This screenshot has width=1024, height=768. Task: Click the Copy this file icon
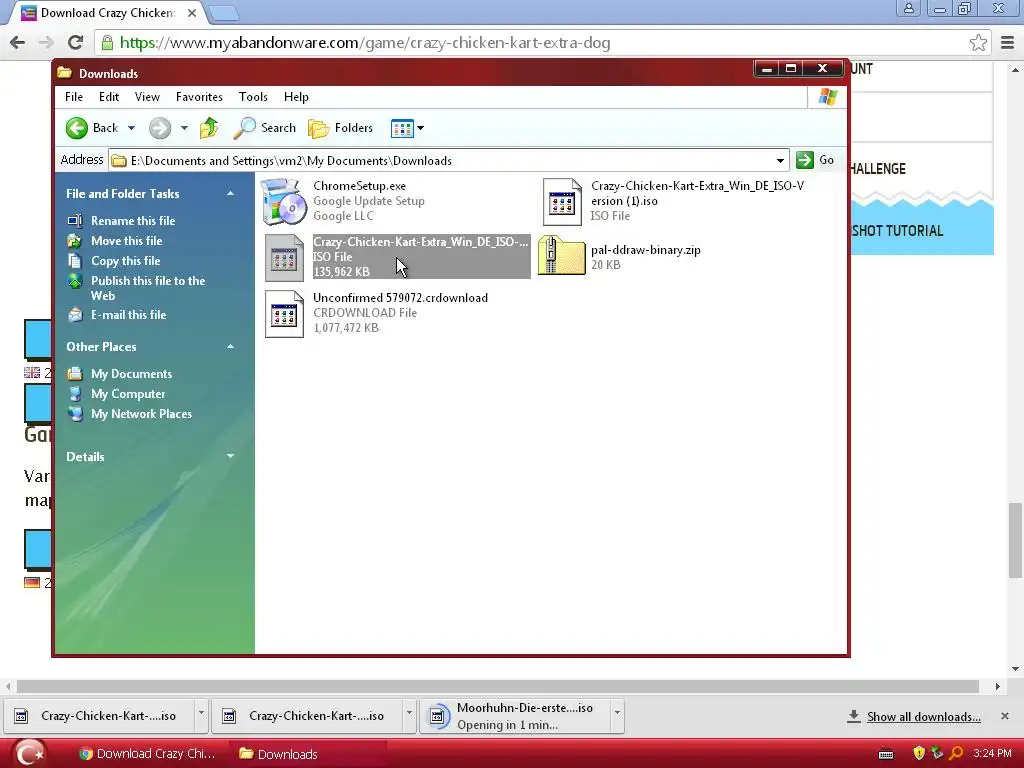[75, 261]
